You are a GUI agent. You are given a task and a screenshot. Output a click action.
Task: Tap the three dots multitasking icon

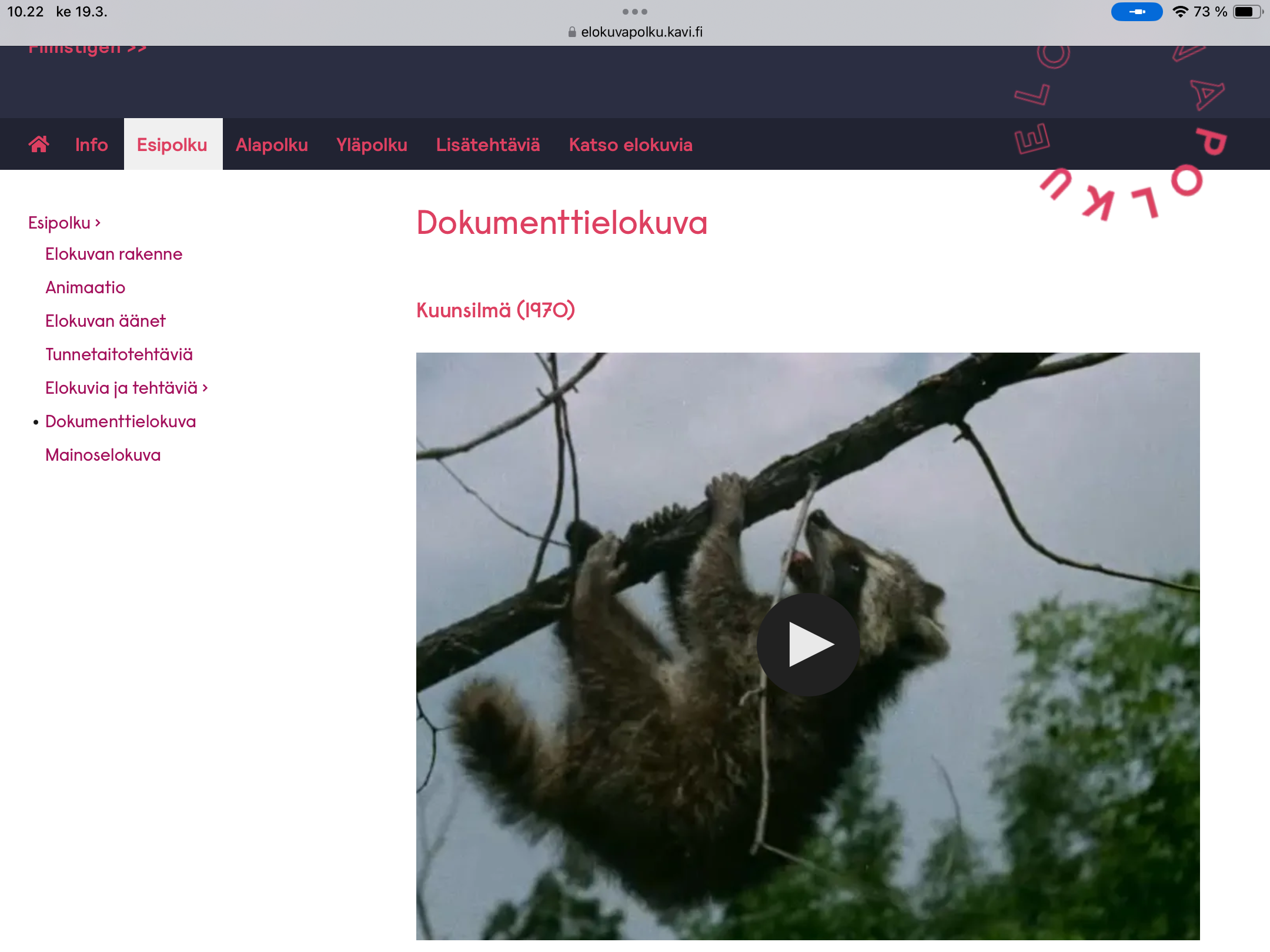click(x=634, y=12)
